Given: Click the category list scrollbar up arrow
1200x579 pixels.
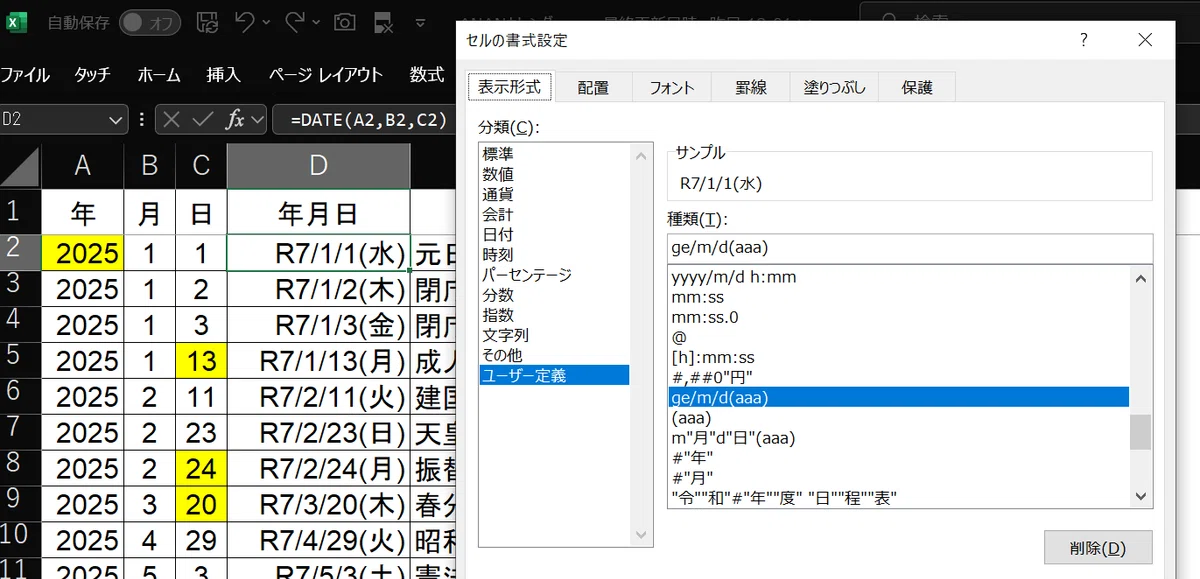Looking at the screenshot, I should [x=641, y=154].
